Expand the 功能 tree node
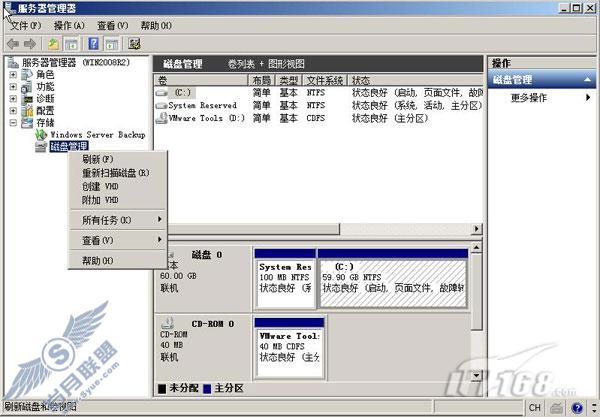The height and width of the screenshot is (417, 600). click(13, 87)
